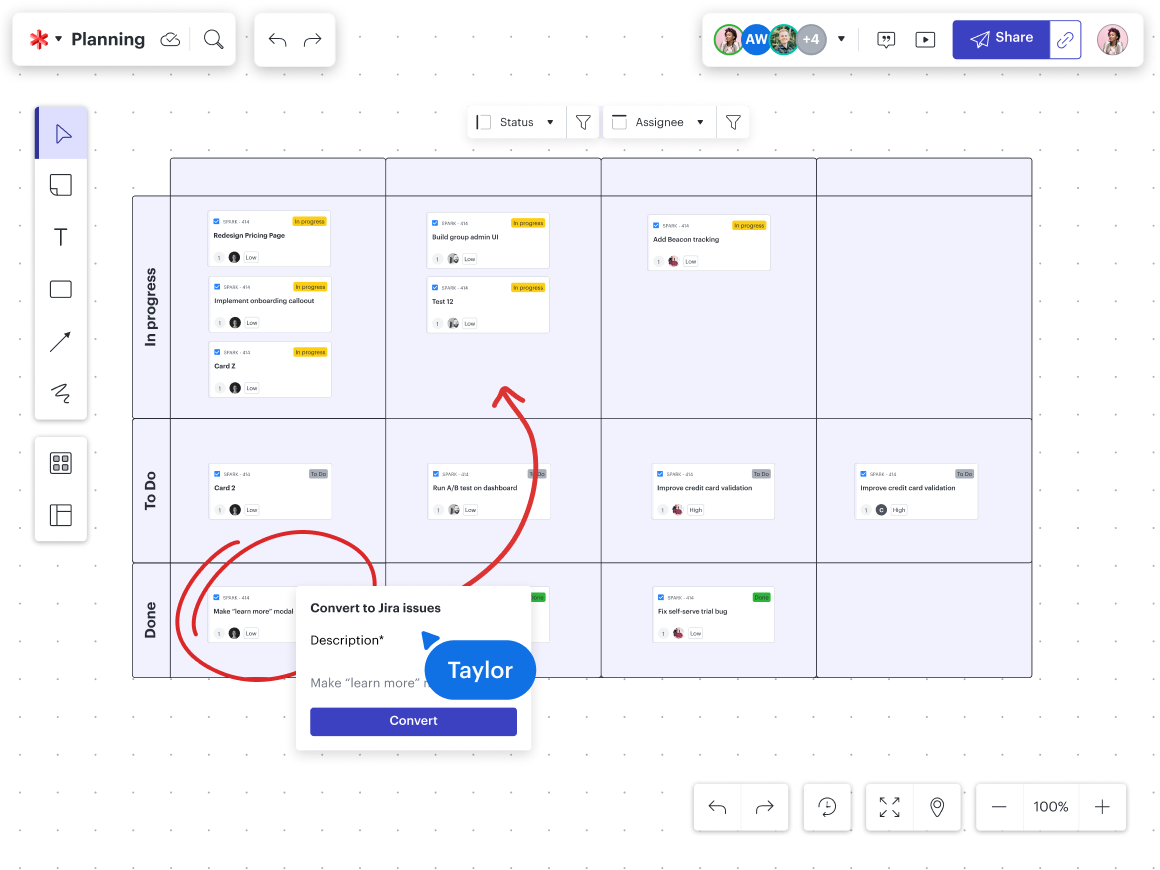
Task: Open the comments panel icon
Action: pos(886,40)
